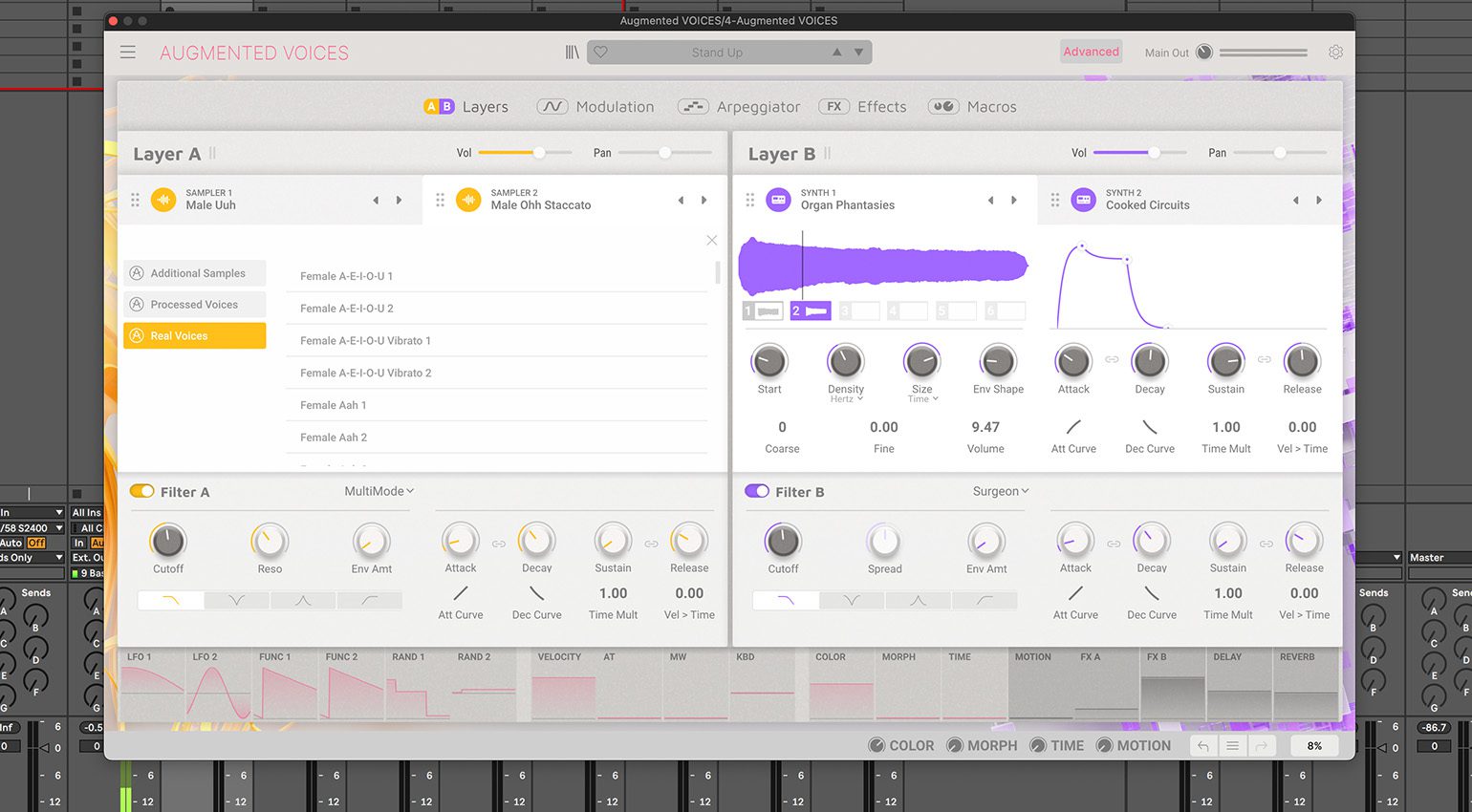The height and width of the screenshot is (812, 1472).
Task: Close the sample browser with X
Action: tap(711, 241)
